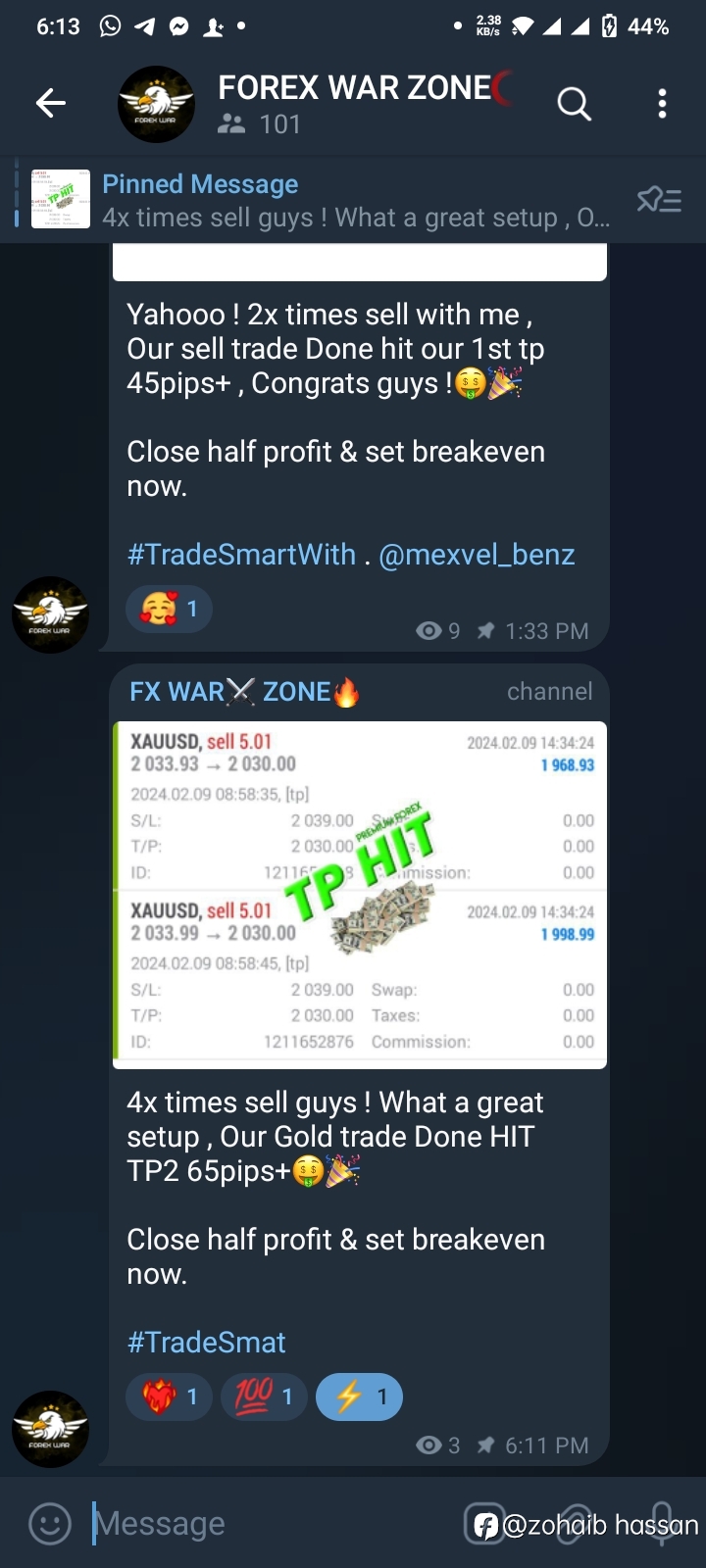Tap the back arrow in header

coord(50,103)
